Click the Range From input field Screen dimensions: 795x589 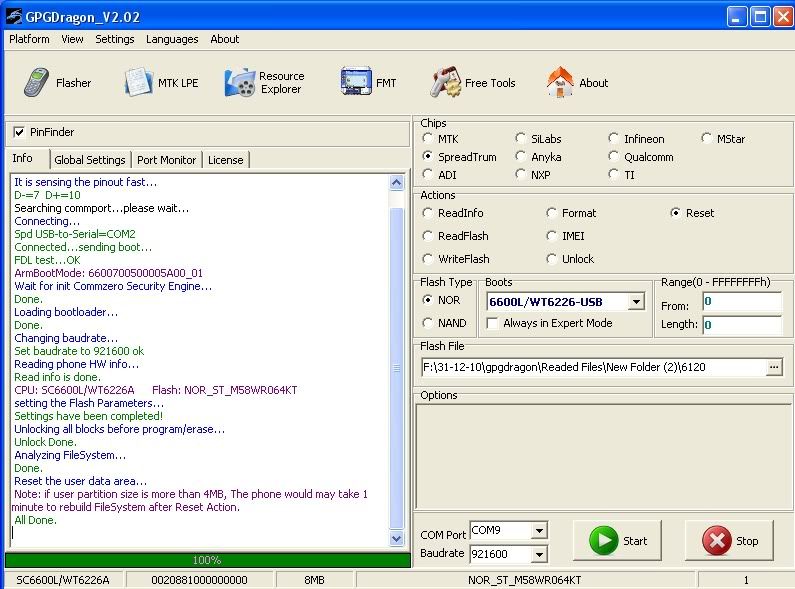point(742,302)
